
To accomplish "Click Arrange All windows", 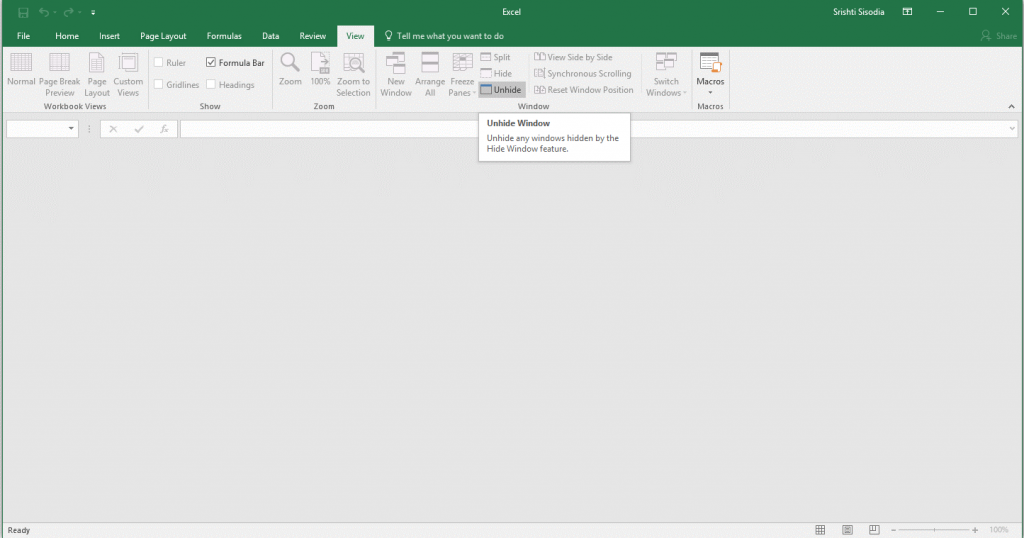I will coord(430,74).
